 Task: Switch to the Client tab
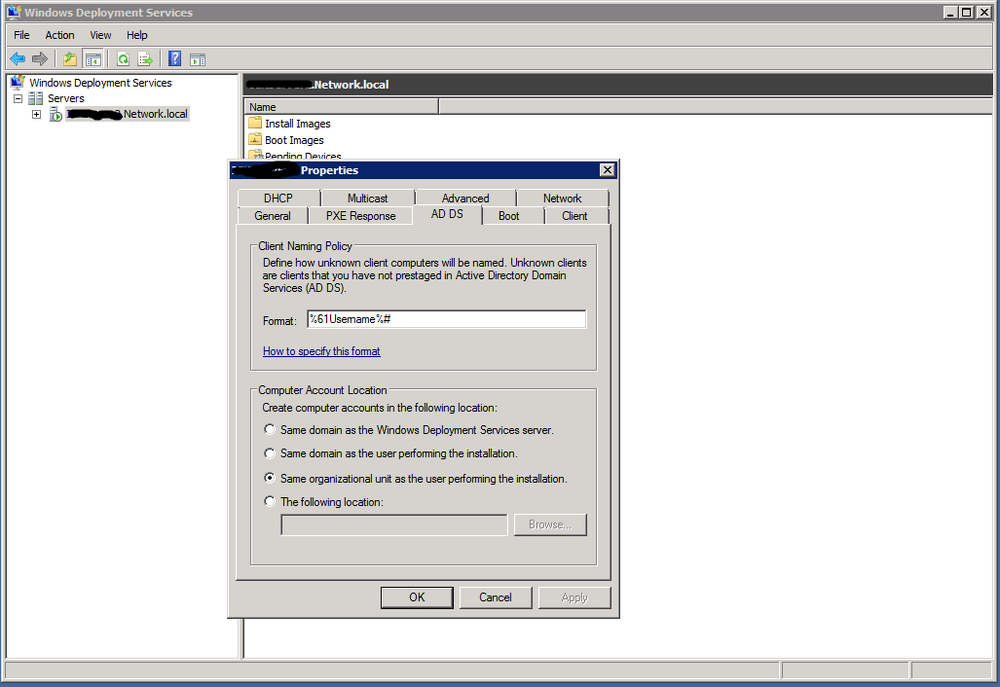pyautogui.click(x=575, y=216)
